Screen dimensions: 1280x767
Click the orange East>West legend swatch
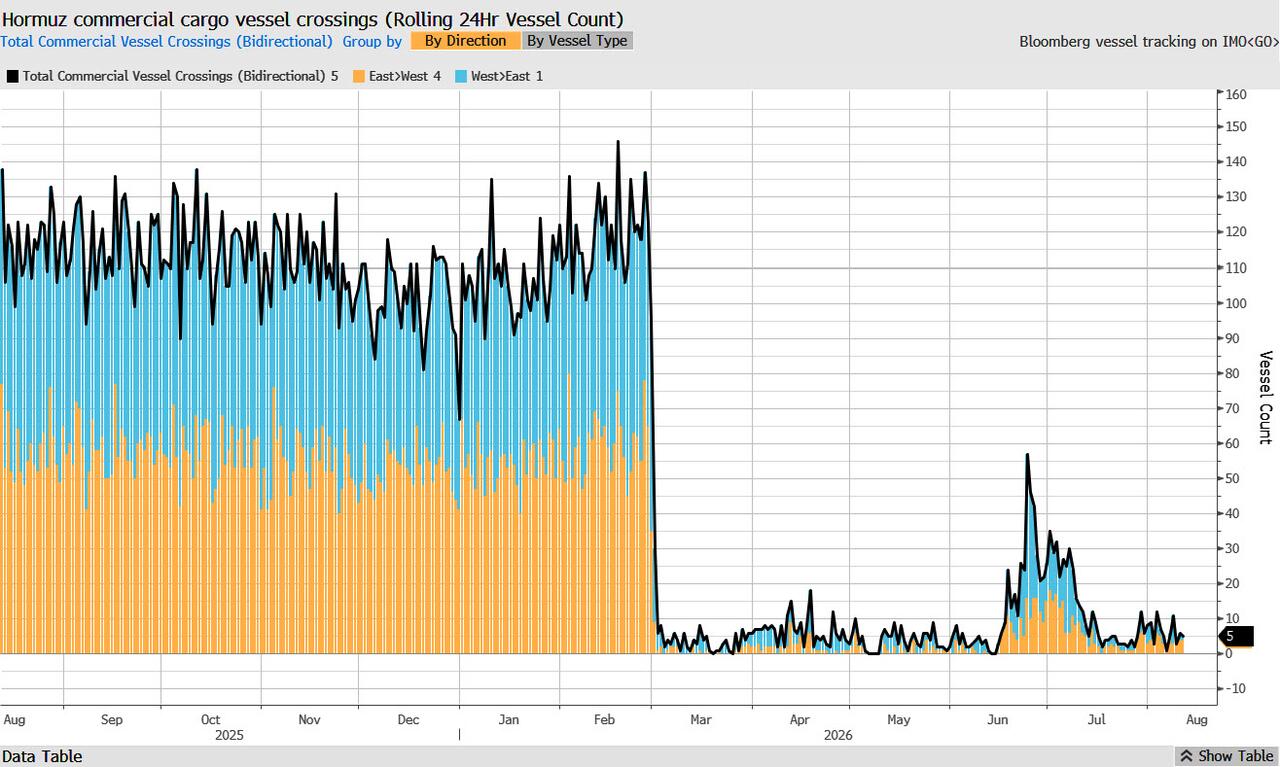(x=359, y=76)
